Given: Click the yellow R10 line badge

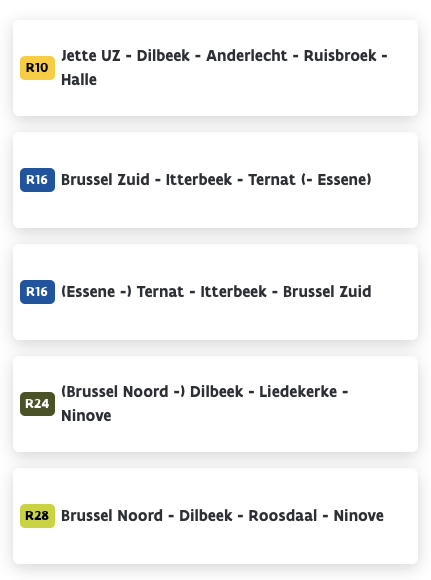Looking at the screenshot, I should click(37, 68).
